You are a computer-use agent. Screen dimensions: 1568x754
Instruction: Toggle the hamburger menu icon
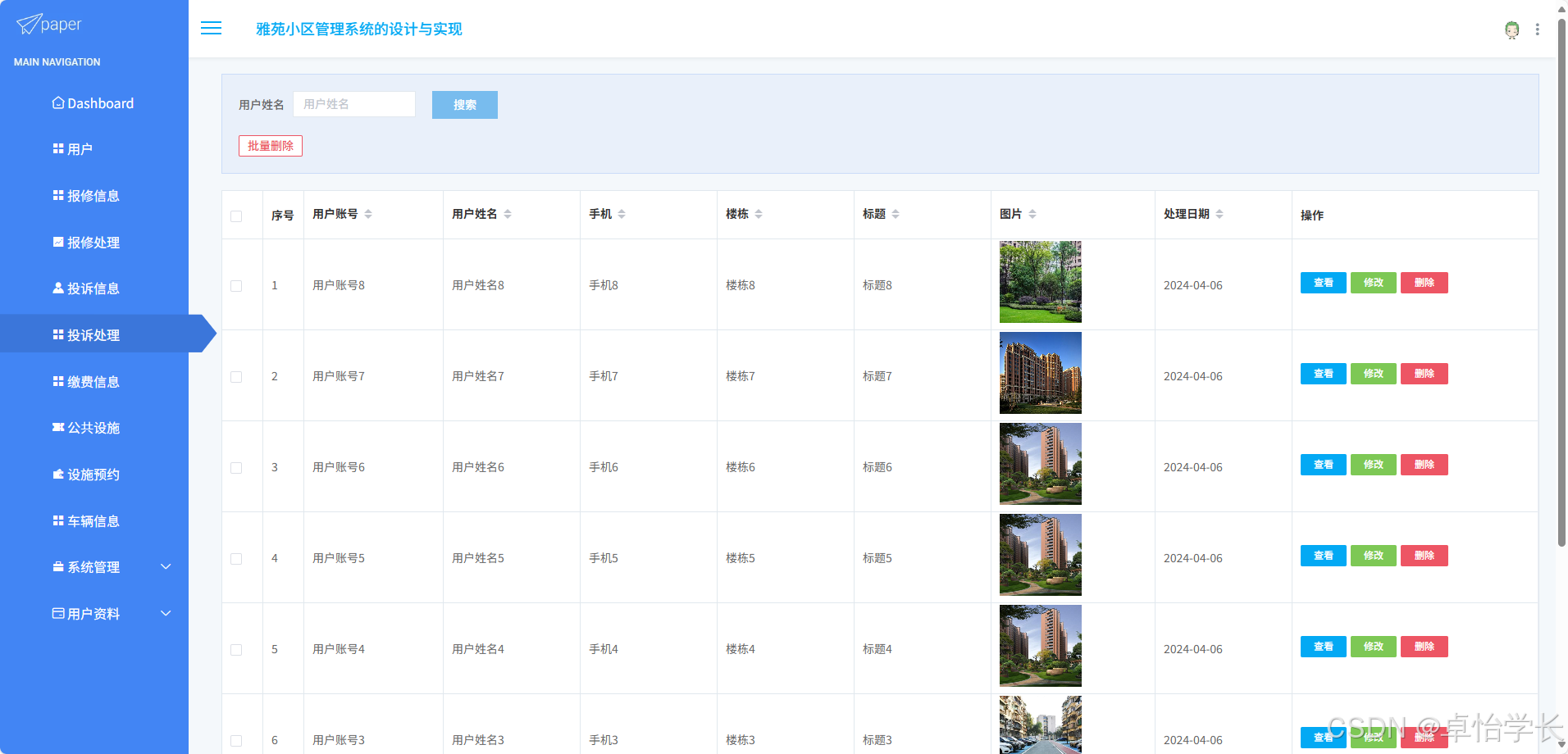211,29
